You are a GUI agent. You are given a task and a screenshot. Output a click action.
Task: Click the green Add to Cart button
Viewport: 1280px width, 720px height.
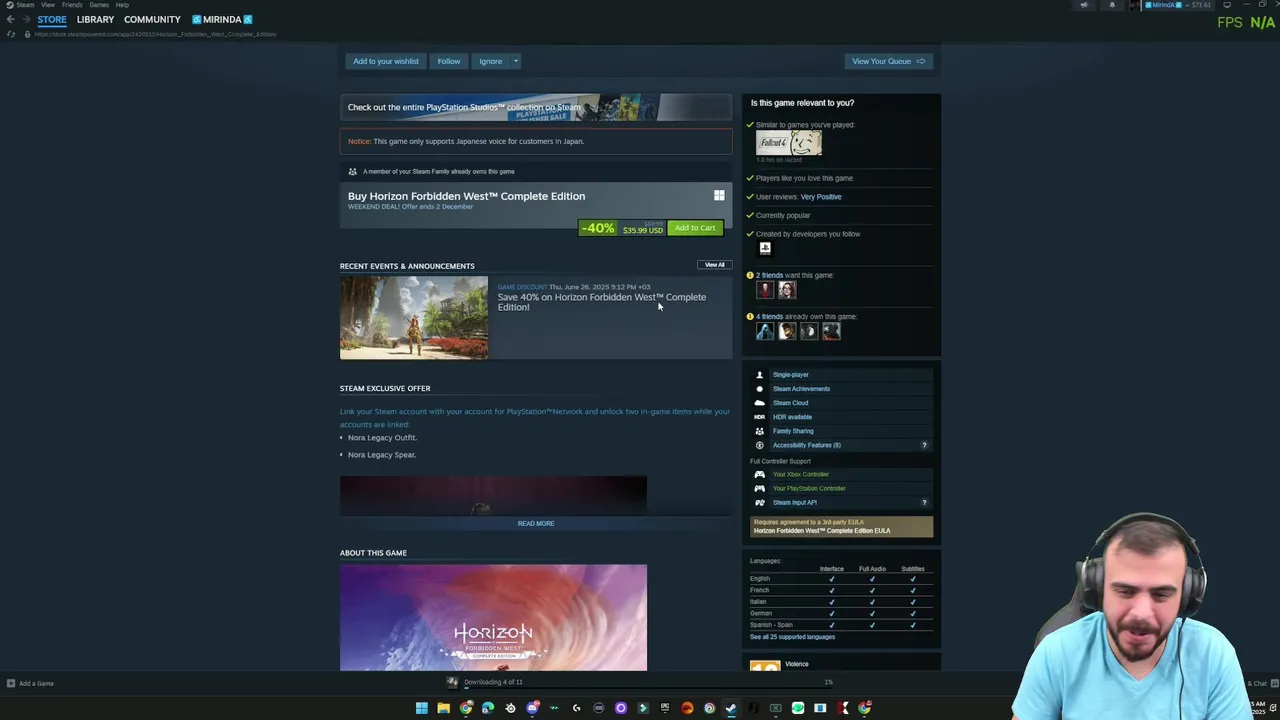pyautogui.click(x=695, y=228)
